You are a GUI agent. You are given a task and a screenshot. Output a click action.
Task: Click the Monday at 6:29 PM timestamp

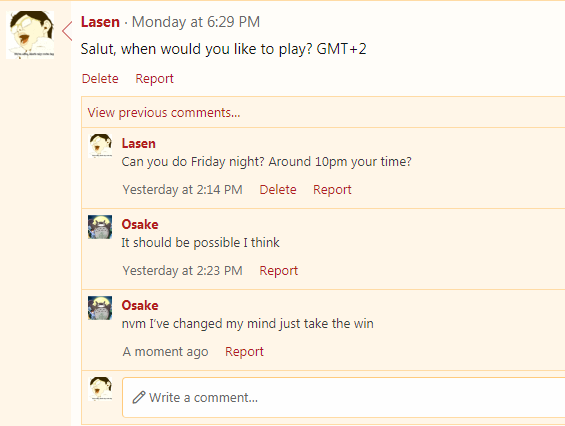pyautogui.click(x=196, y=22)
